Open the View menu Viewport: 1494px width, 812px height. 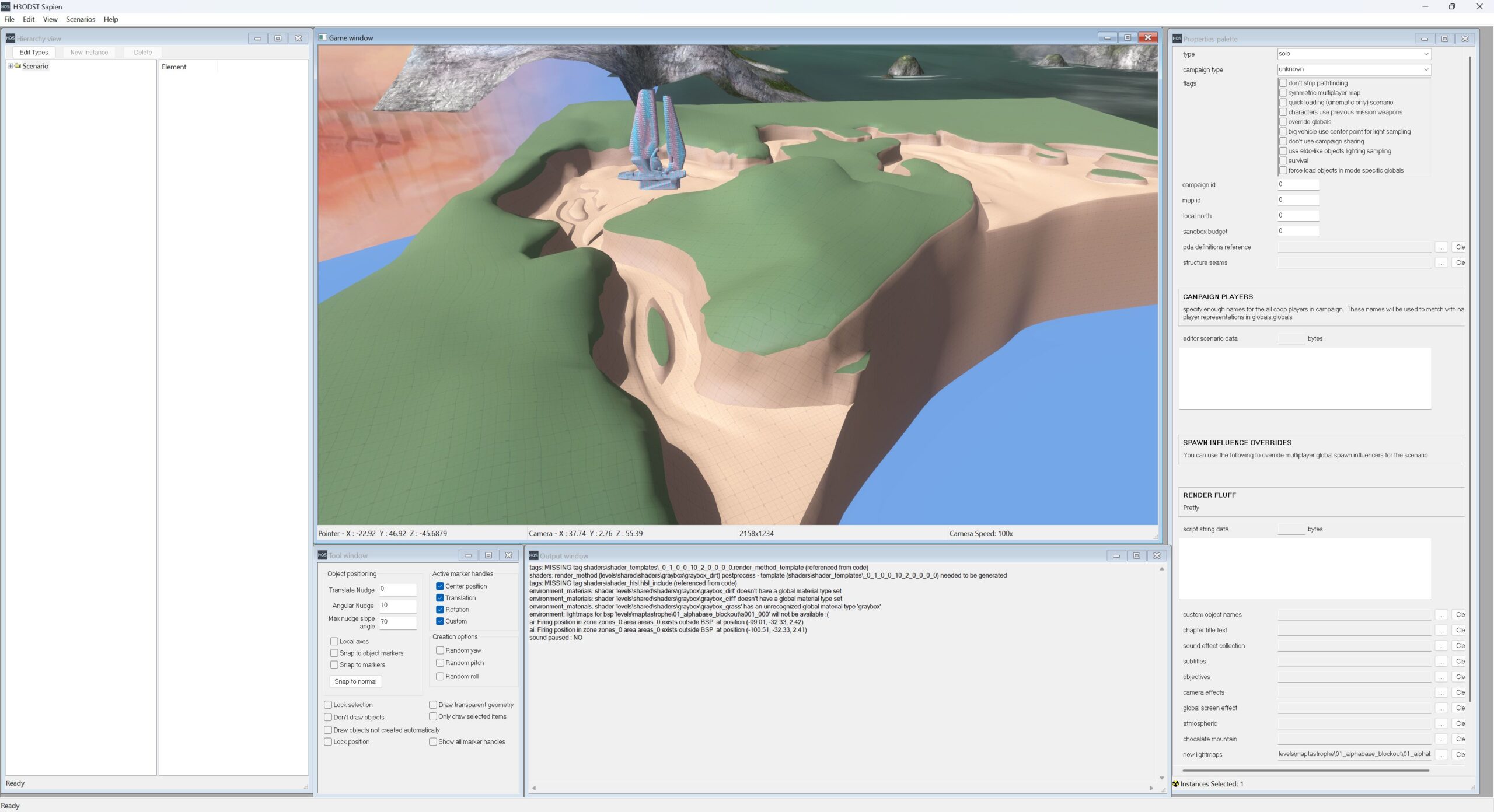click(x=50, y=19)
